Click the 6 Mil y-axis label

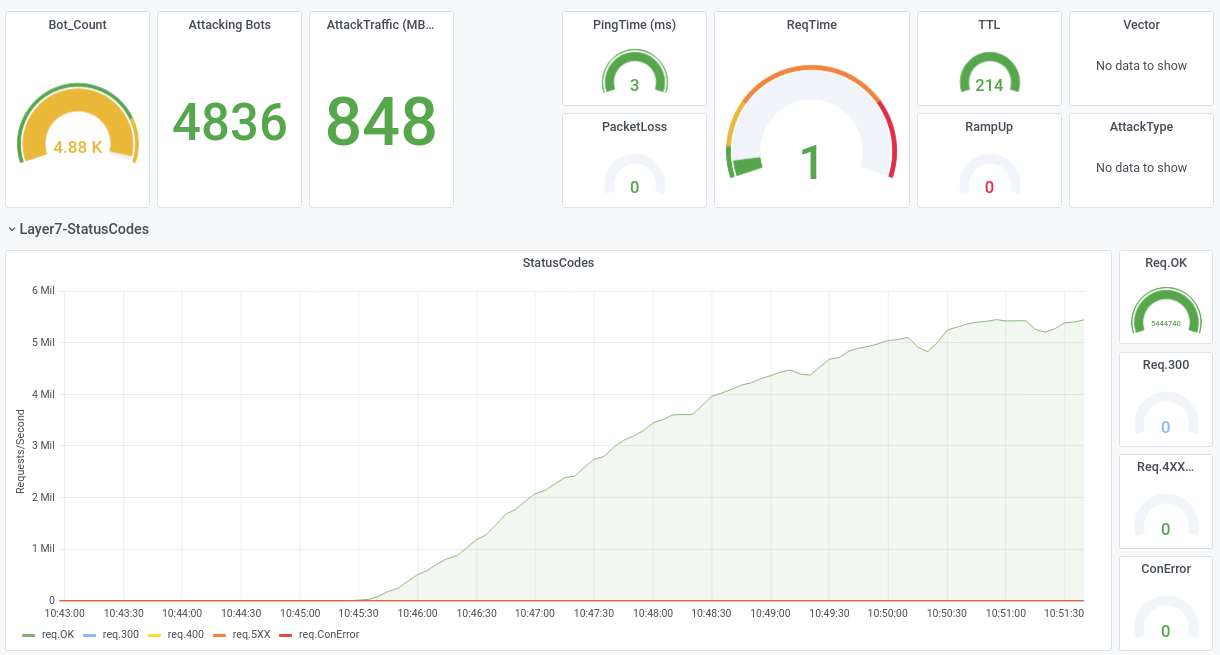42,291
